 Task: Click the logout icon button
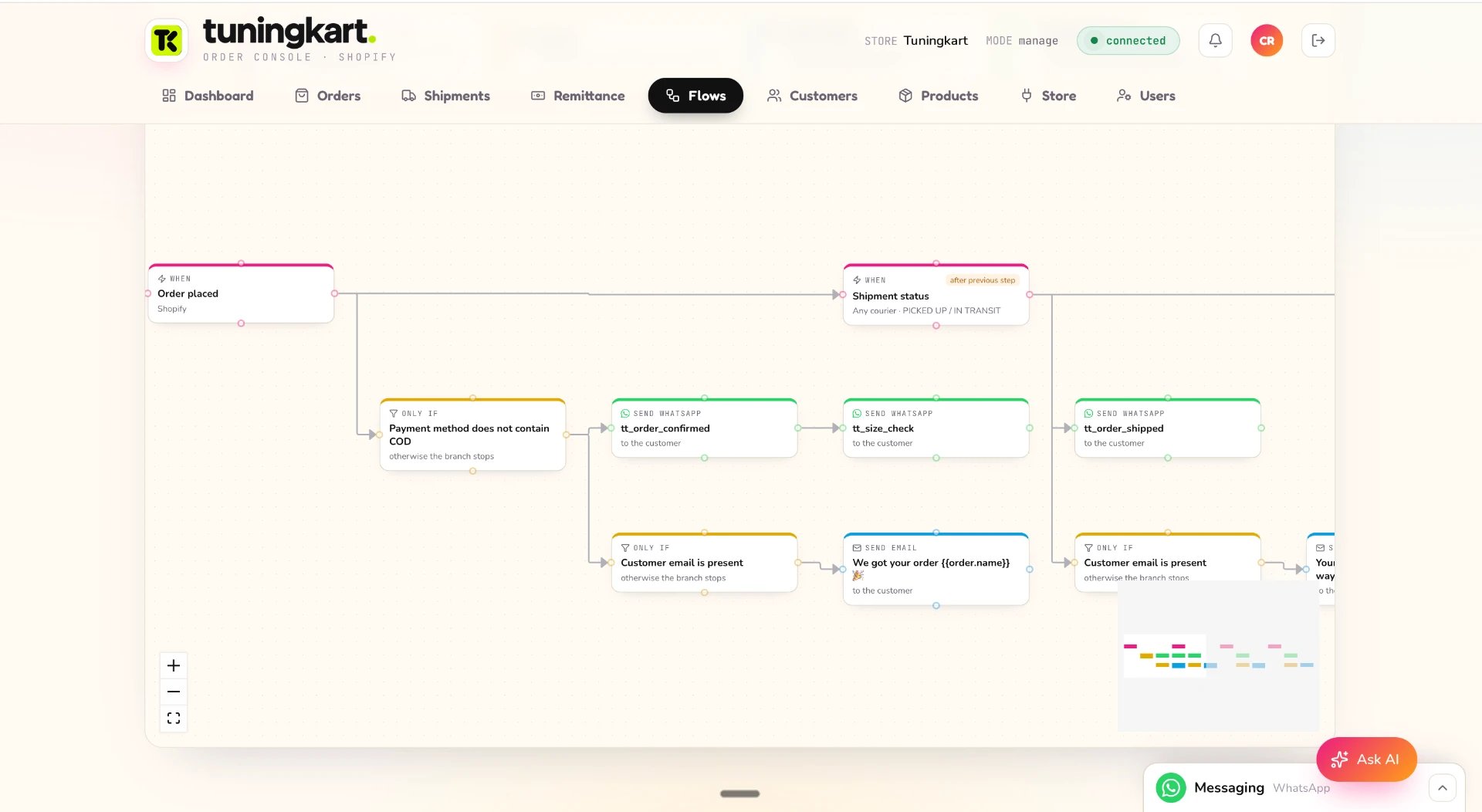point(1318,40)
